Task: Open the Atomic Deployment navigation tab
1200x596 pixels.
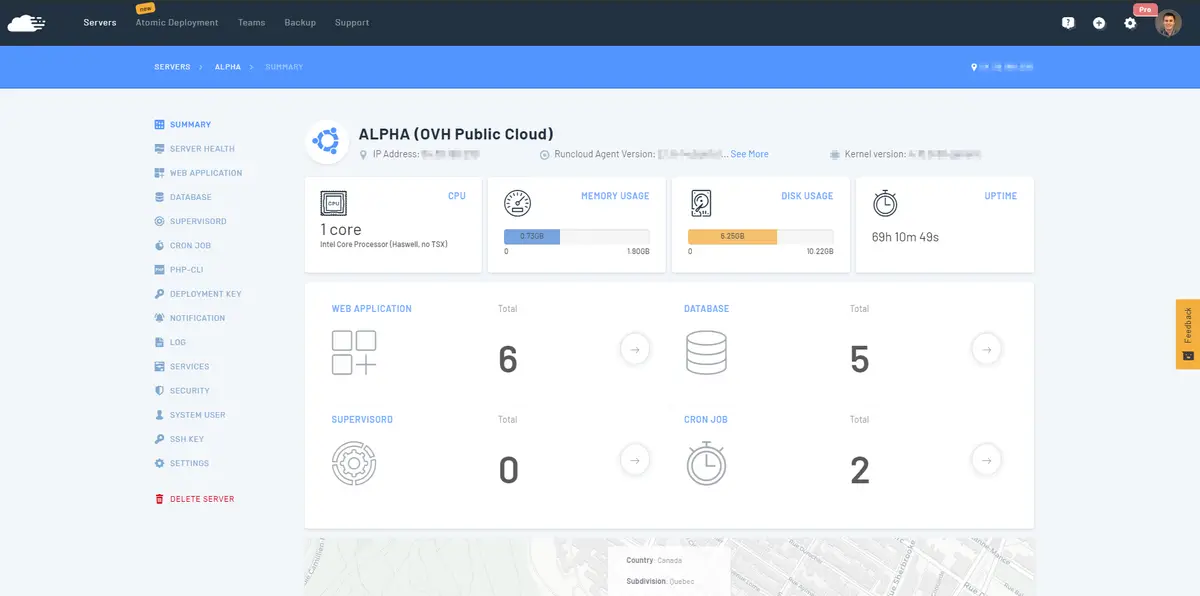Action: (x=177, y=23)
